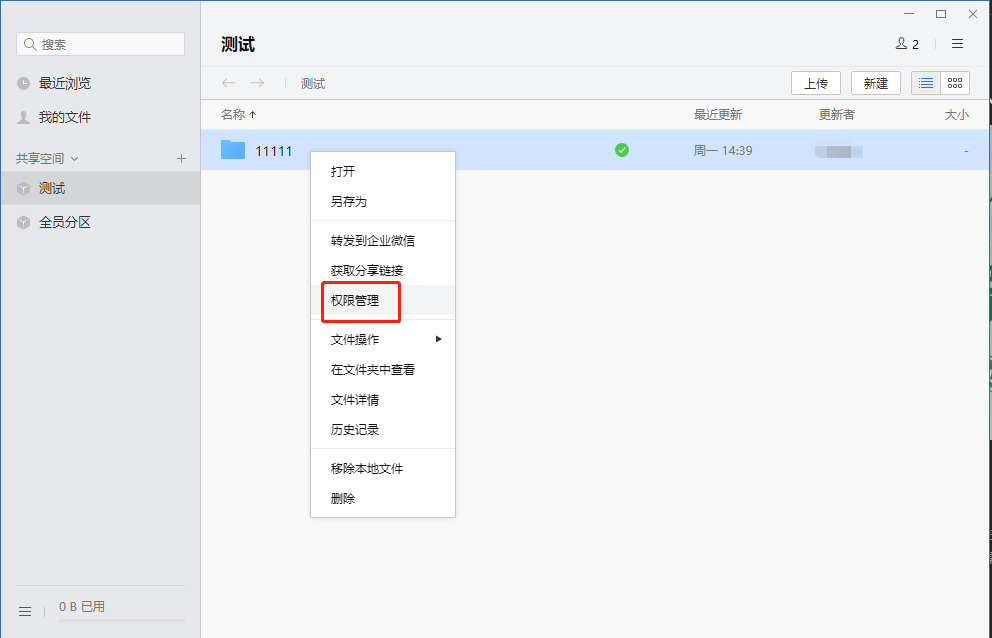Image resolution: width=992 pixels, height=638 pixels.
Task: Minimize the window
Action: 909,14
